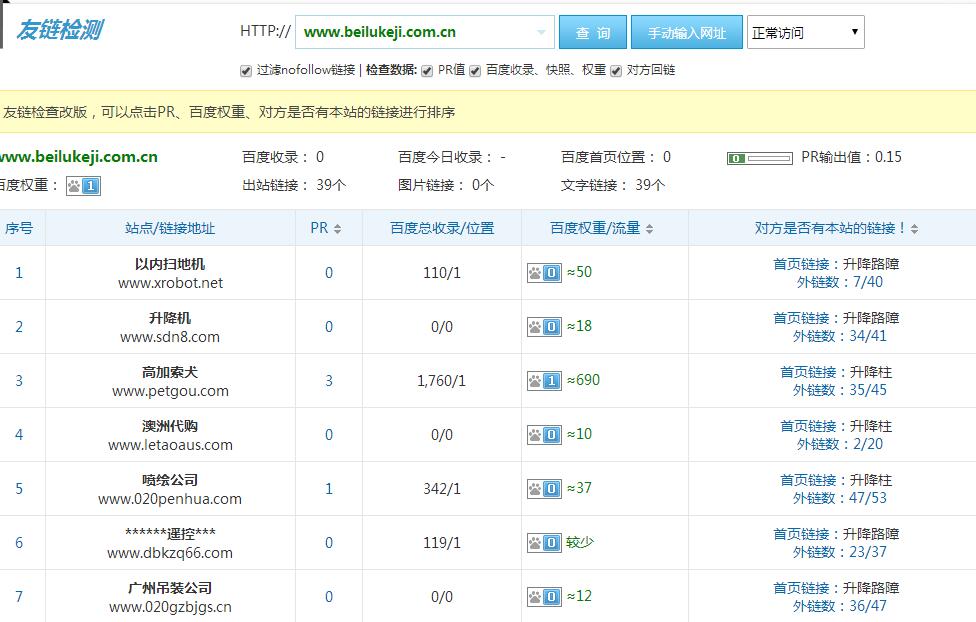This screenshot has width=976, height=622.
Task: Open www.petgou.com site link
Action: click(x=170, y=391)
